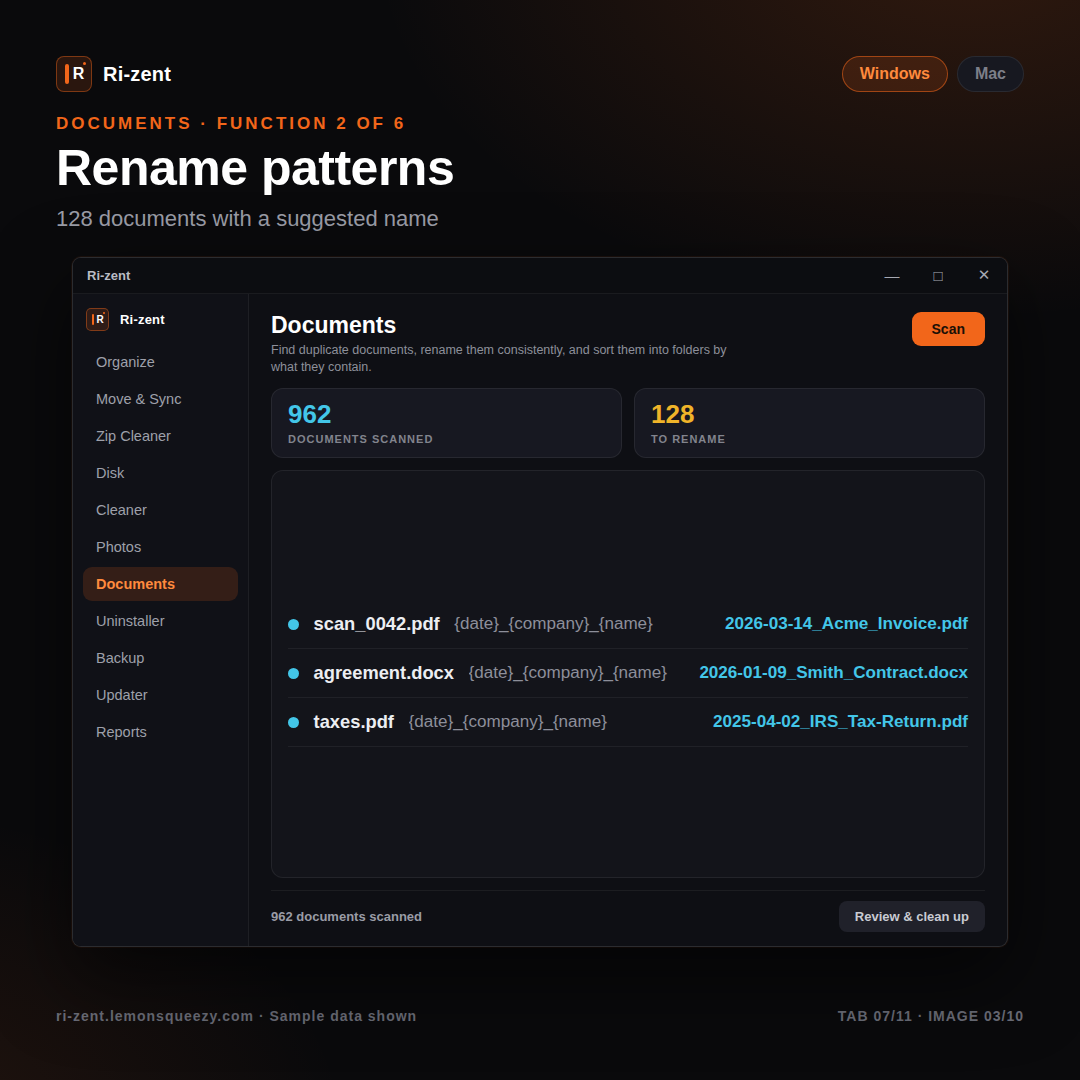Go to Photos in the sidebar
1080x1080 pixels.
click(160, 547)
